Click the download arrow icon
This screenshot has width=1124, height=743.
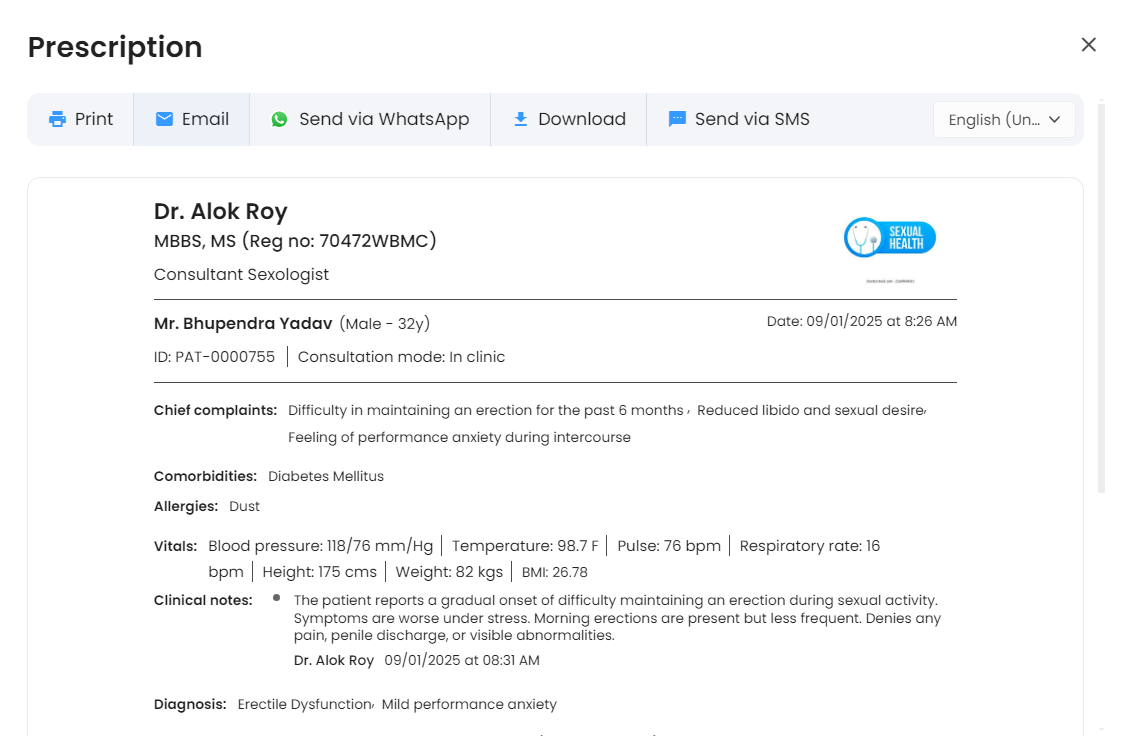pyautogui.click(x=520, y=120)
